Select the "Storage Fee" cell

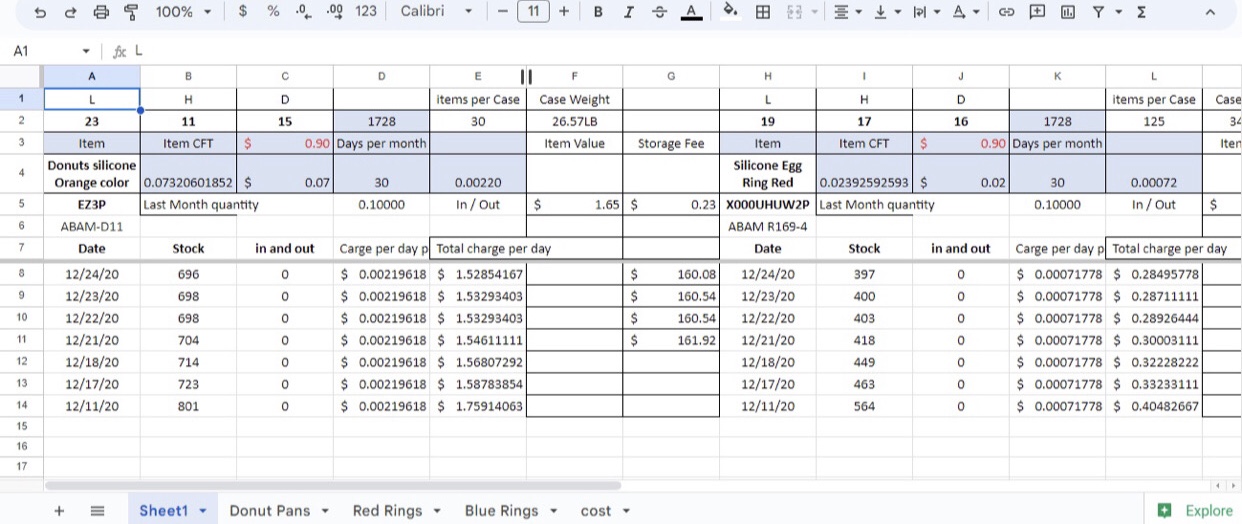pos(671,143)
